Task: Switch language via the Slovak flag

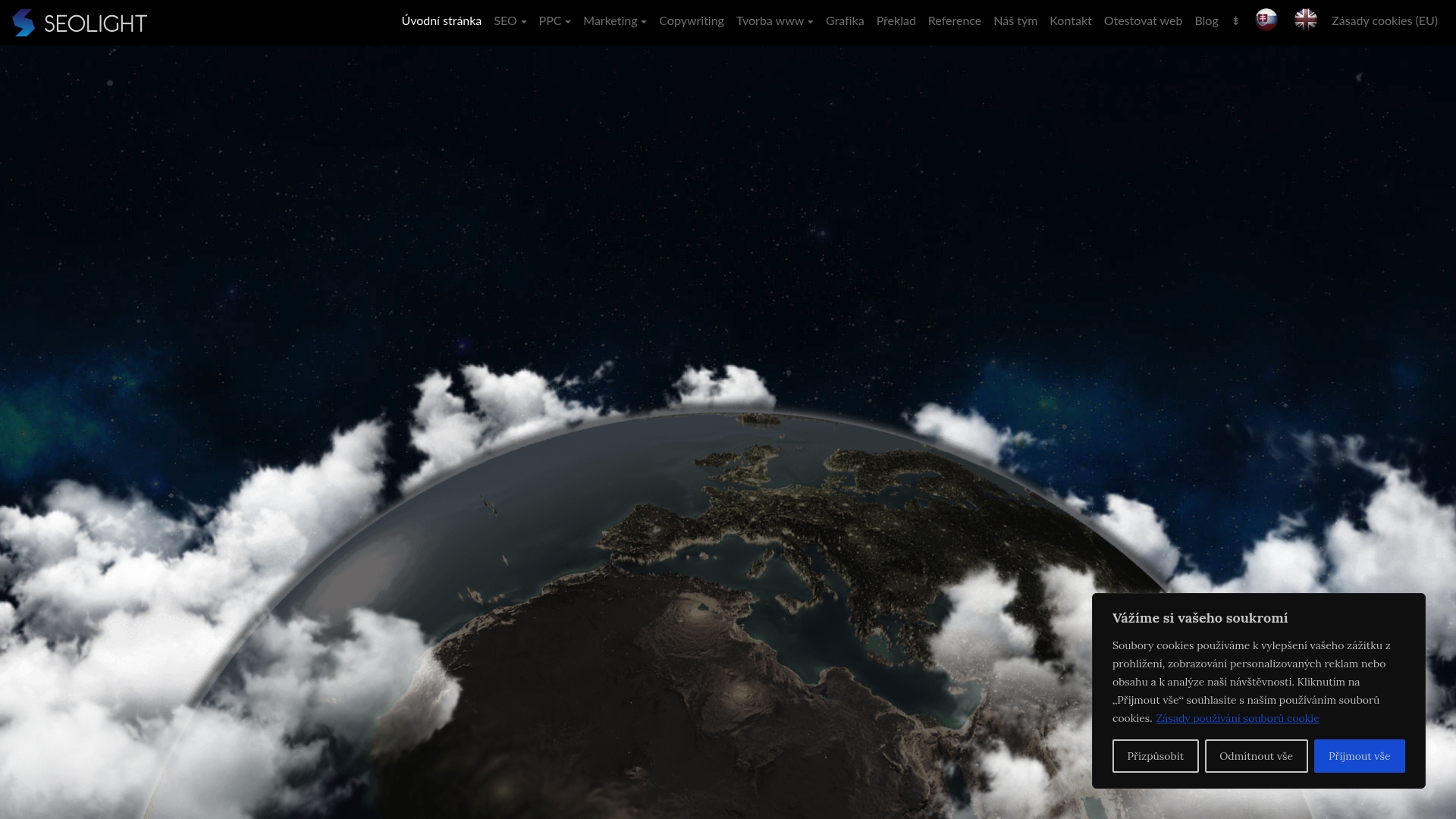Action: tap(1266, 20)
